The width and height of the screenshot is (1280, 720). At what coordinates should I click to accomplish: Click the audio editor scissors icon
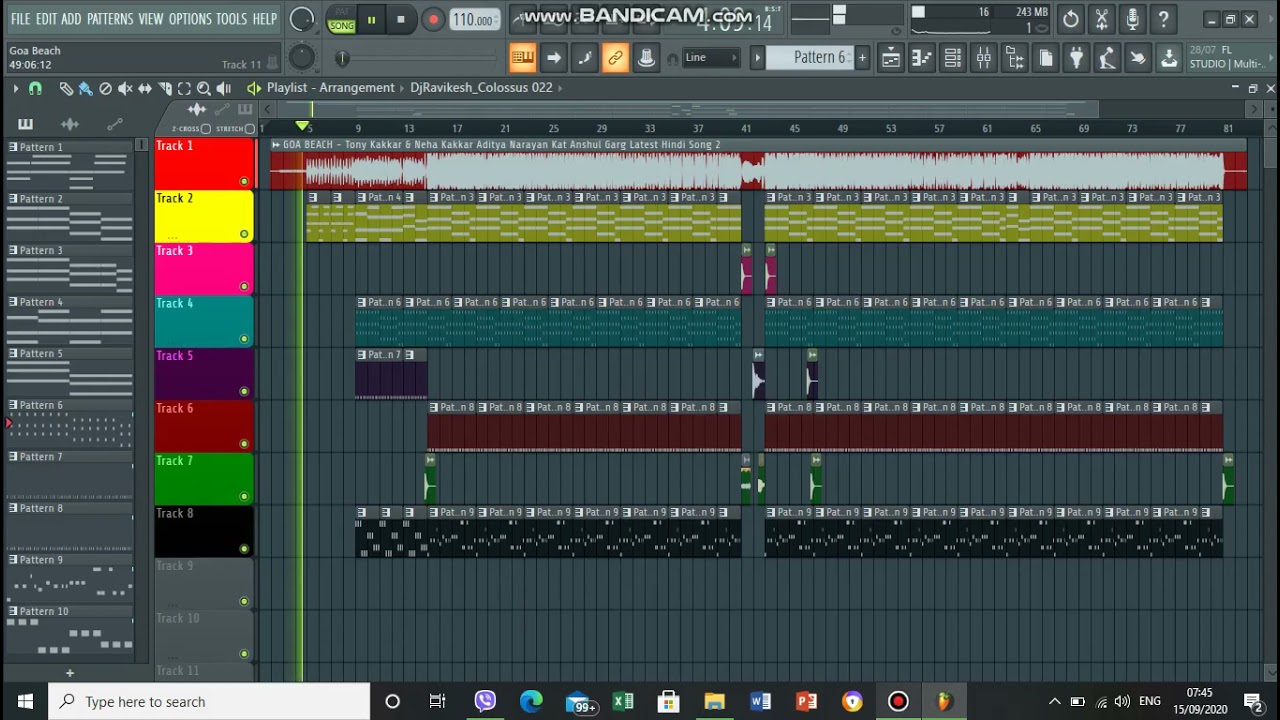click(x=1101, y=19)
